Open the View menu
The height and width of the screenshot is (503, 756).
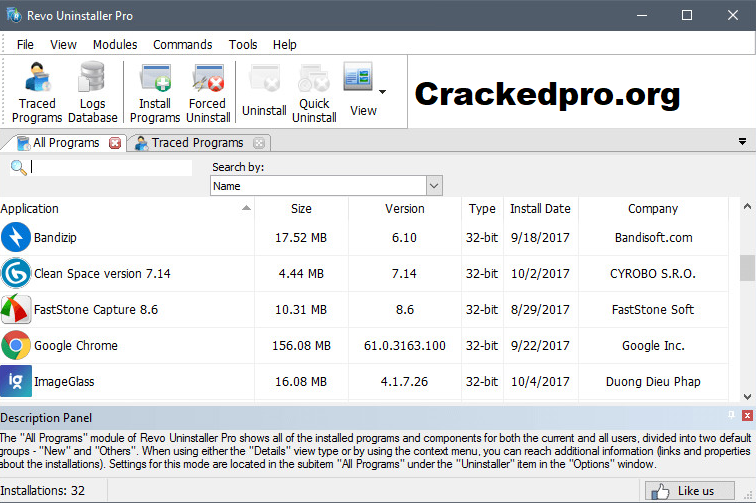(63, 44)
